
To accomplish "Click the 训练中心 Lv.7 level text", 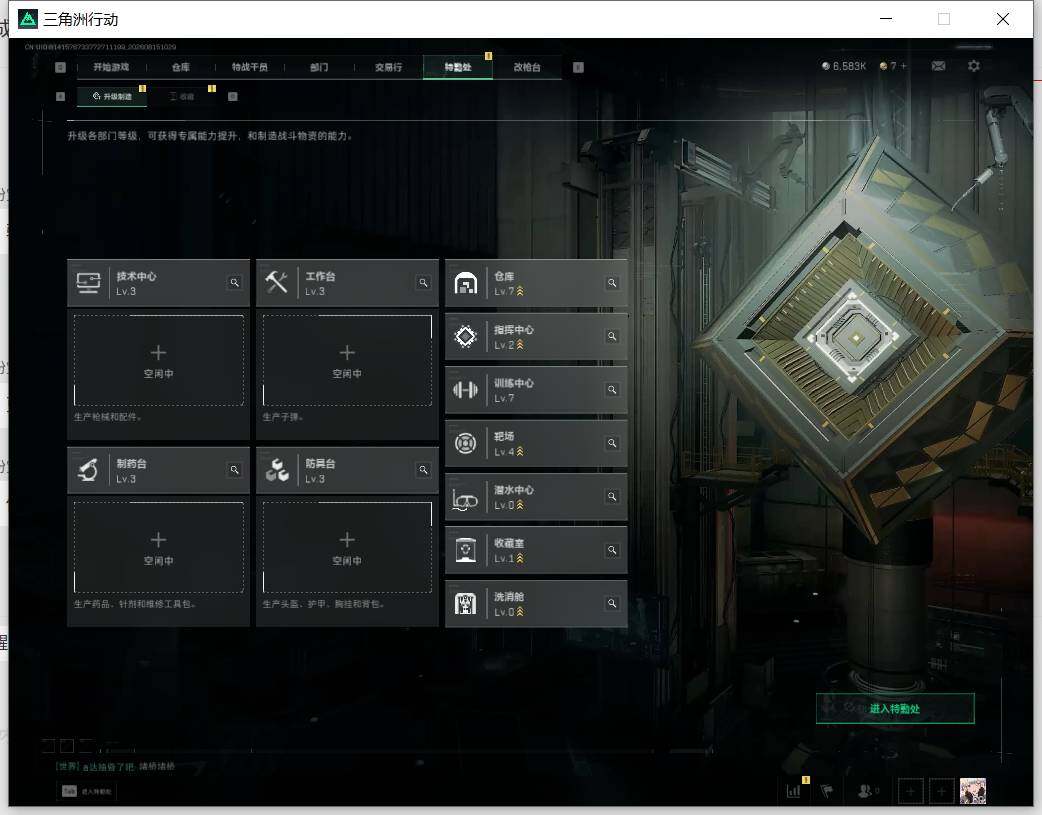I will tap(504, 398).
